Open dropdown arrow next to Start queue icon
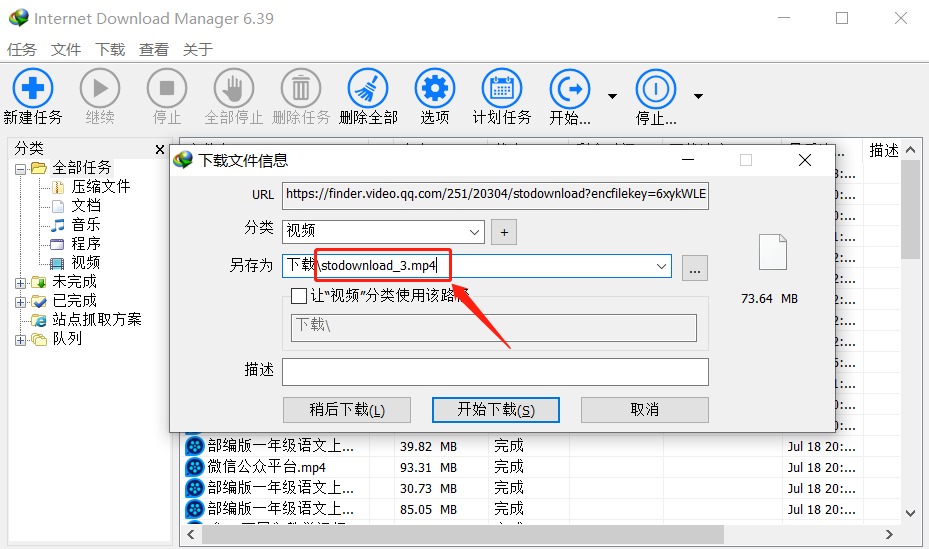The image size is (929, 549). point(612,96)
